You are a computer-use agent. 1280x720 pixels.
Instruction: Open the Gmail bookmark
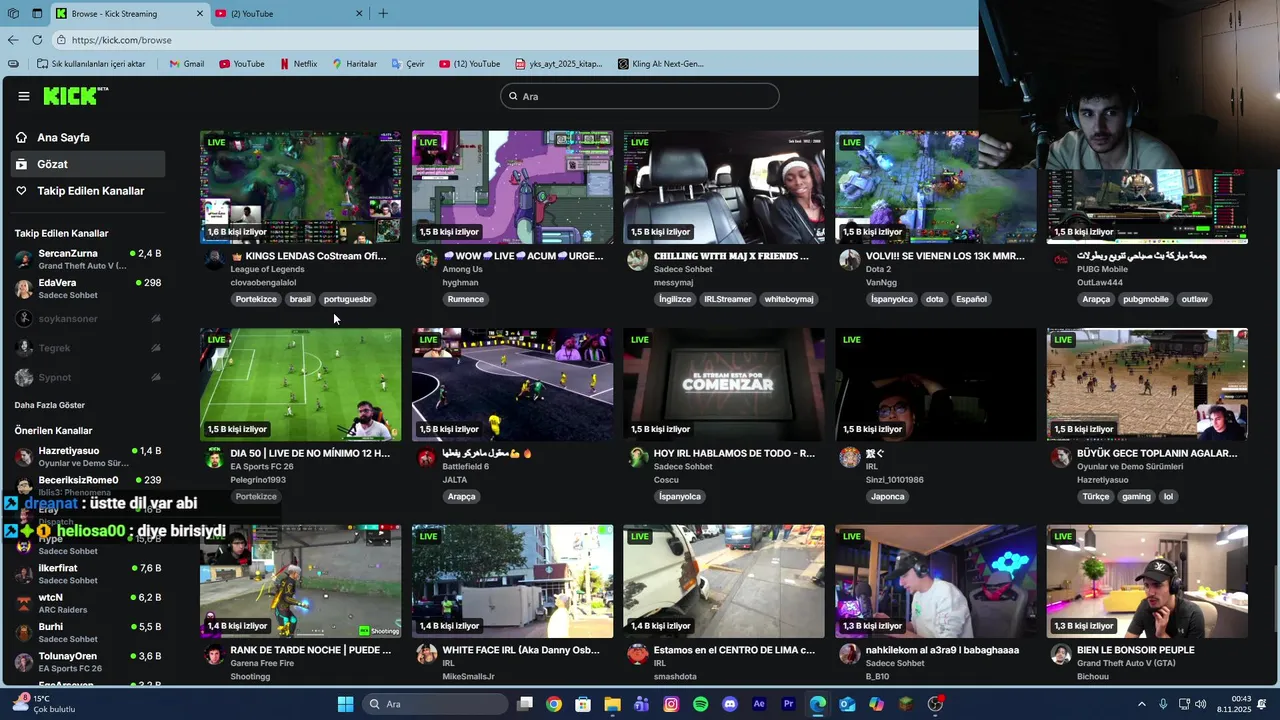[186, 64]
